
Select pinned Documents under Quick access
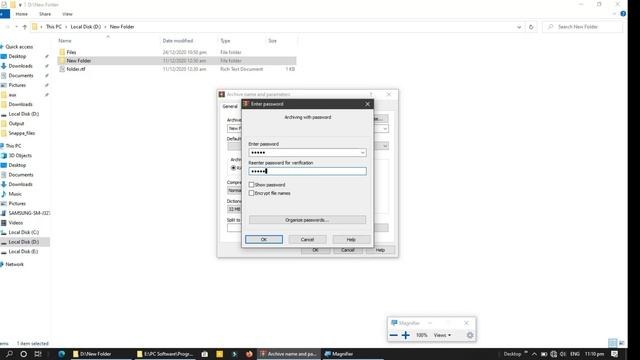click(21, 76)
